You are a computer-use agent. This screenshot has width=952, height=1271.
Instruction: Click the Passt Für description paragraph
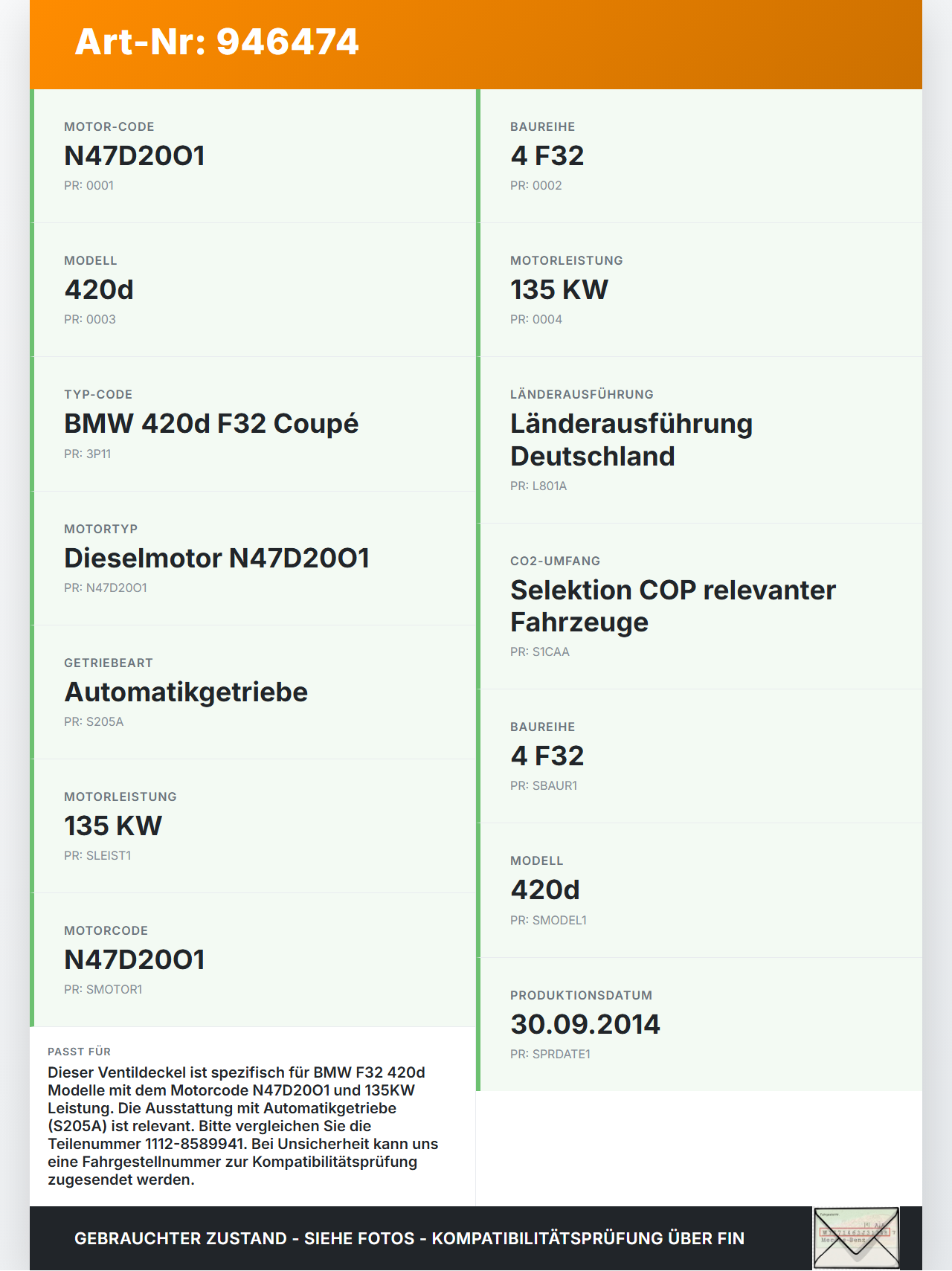click(x=243, y=1126)
